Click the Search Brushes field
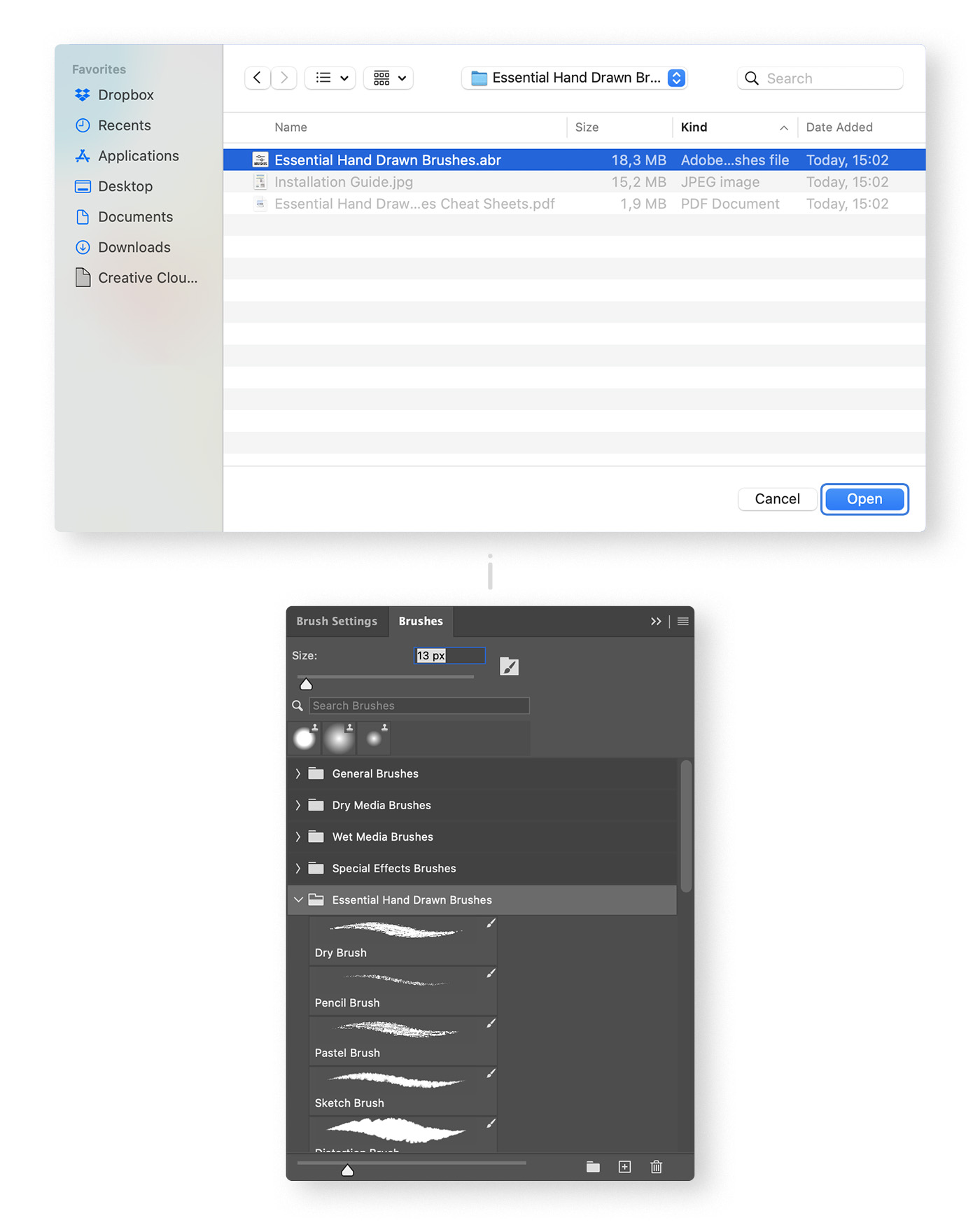This screenshot has width=980, height=1225. 419,706
